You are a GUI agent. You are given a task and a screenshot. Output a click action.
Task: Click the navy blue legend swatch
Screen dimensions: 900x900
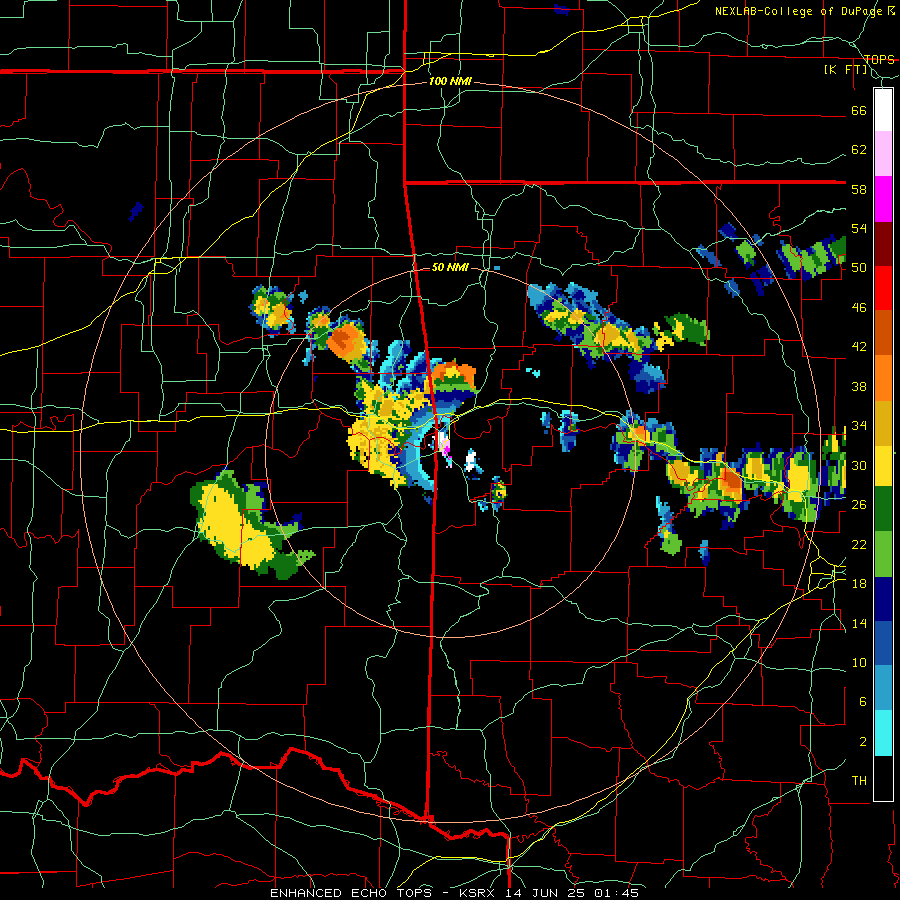tap(883, 599)
